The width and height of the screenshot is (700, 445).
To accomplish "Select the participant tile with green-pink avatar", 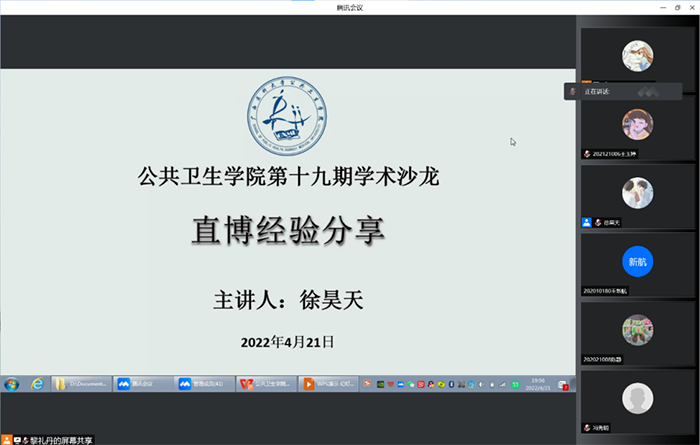I will pos(637,331).
